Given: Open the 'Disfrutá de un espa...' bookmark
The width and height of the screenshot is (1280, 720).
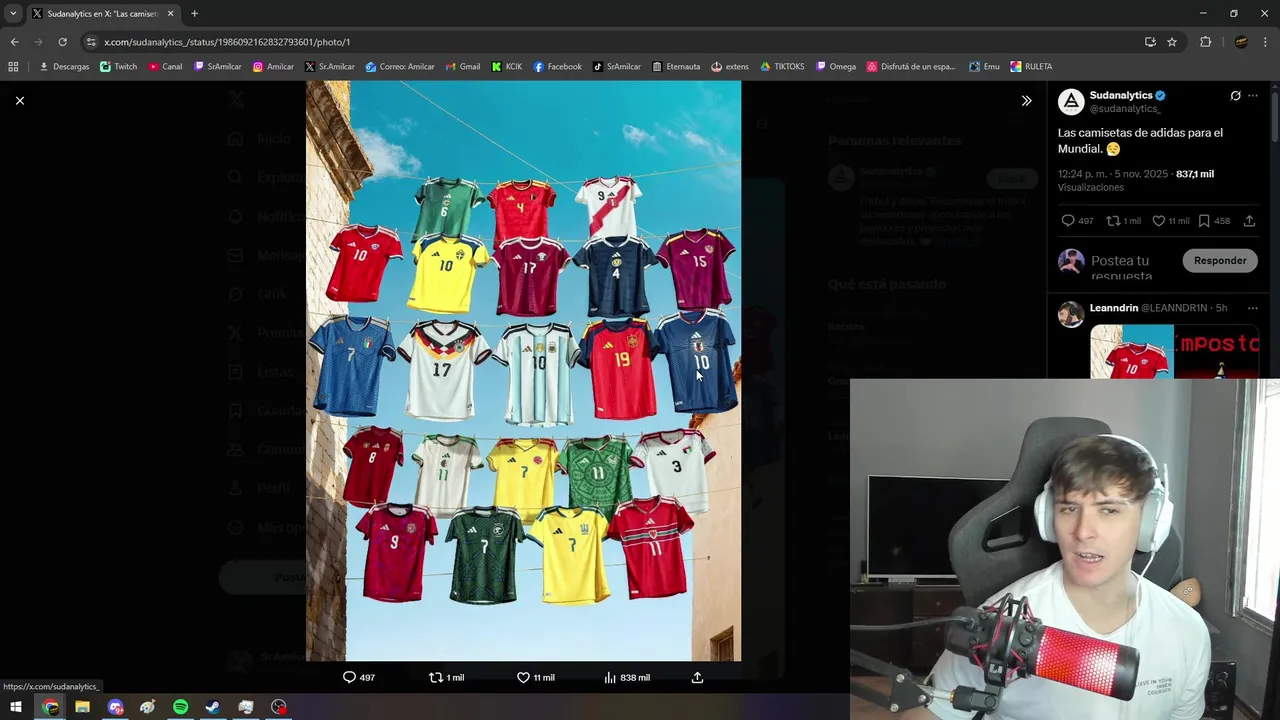Looking at the screenshot, I should pyautogui.click(x=911, y=67).
